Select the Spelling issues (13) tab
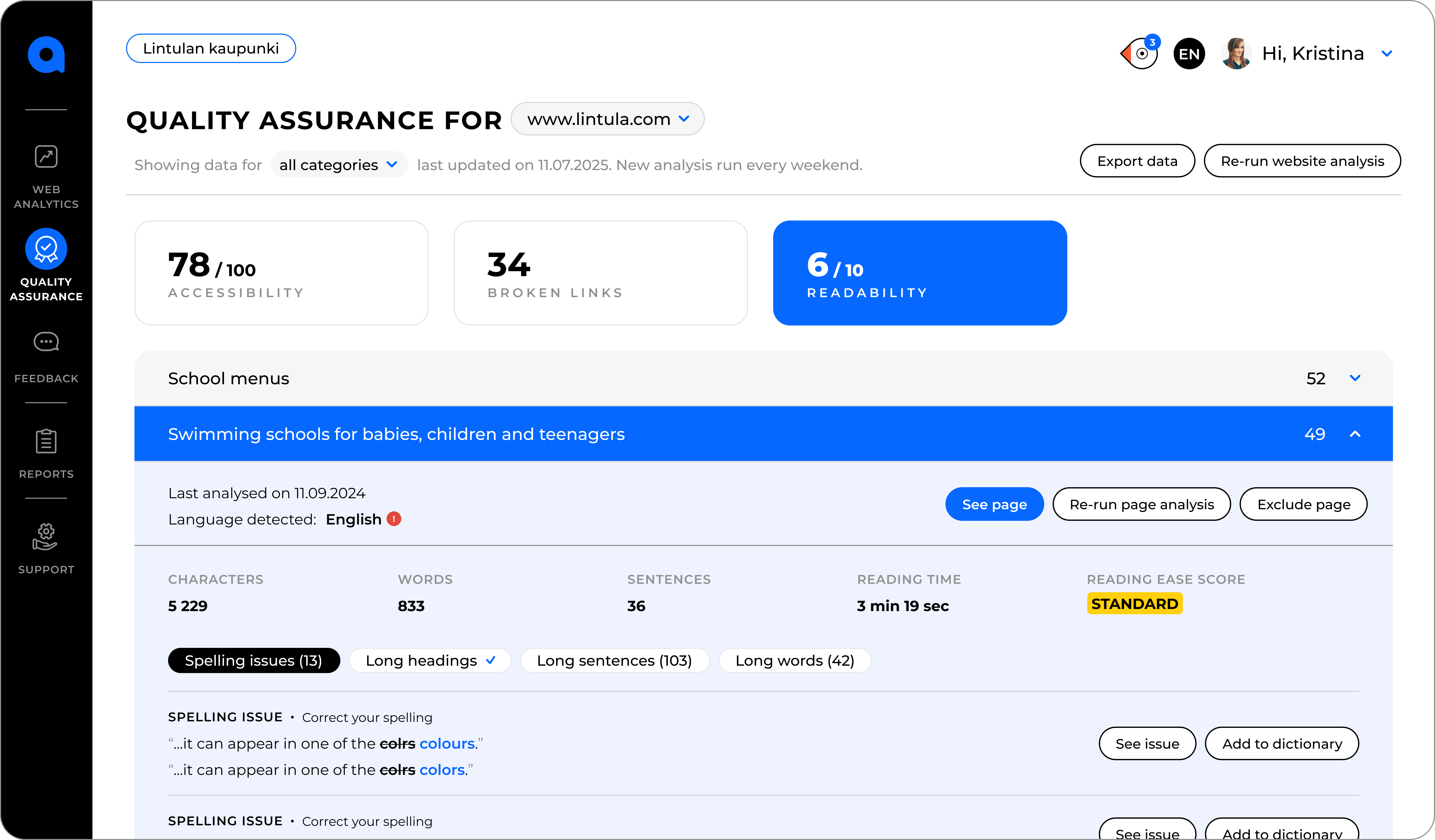The image size is (1435, 840). pos(254,661)
